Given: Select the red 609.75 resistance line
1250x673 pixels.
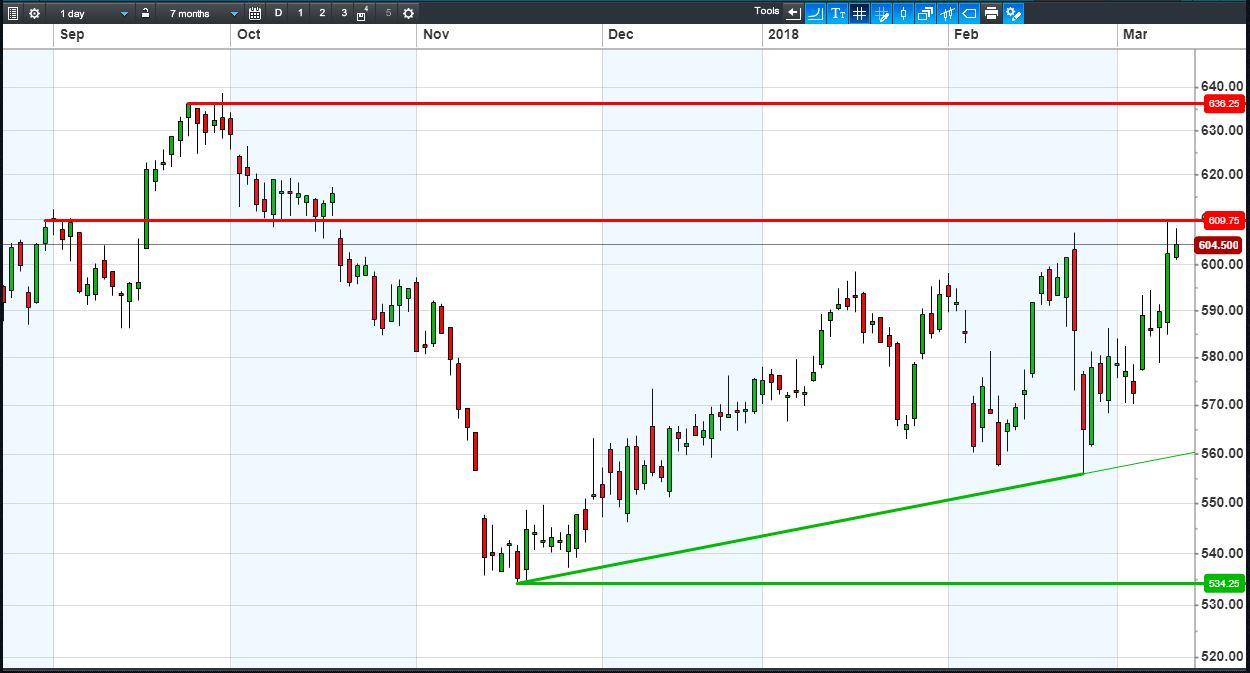Looking at the screenshot, I should pos(622,219).
